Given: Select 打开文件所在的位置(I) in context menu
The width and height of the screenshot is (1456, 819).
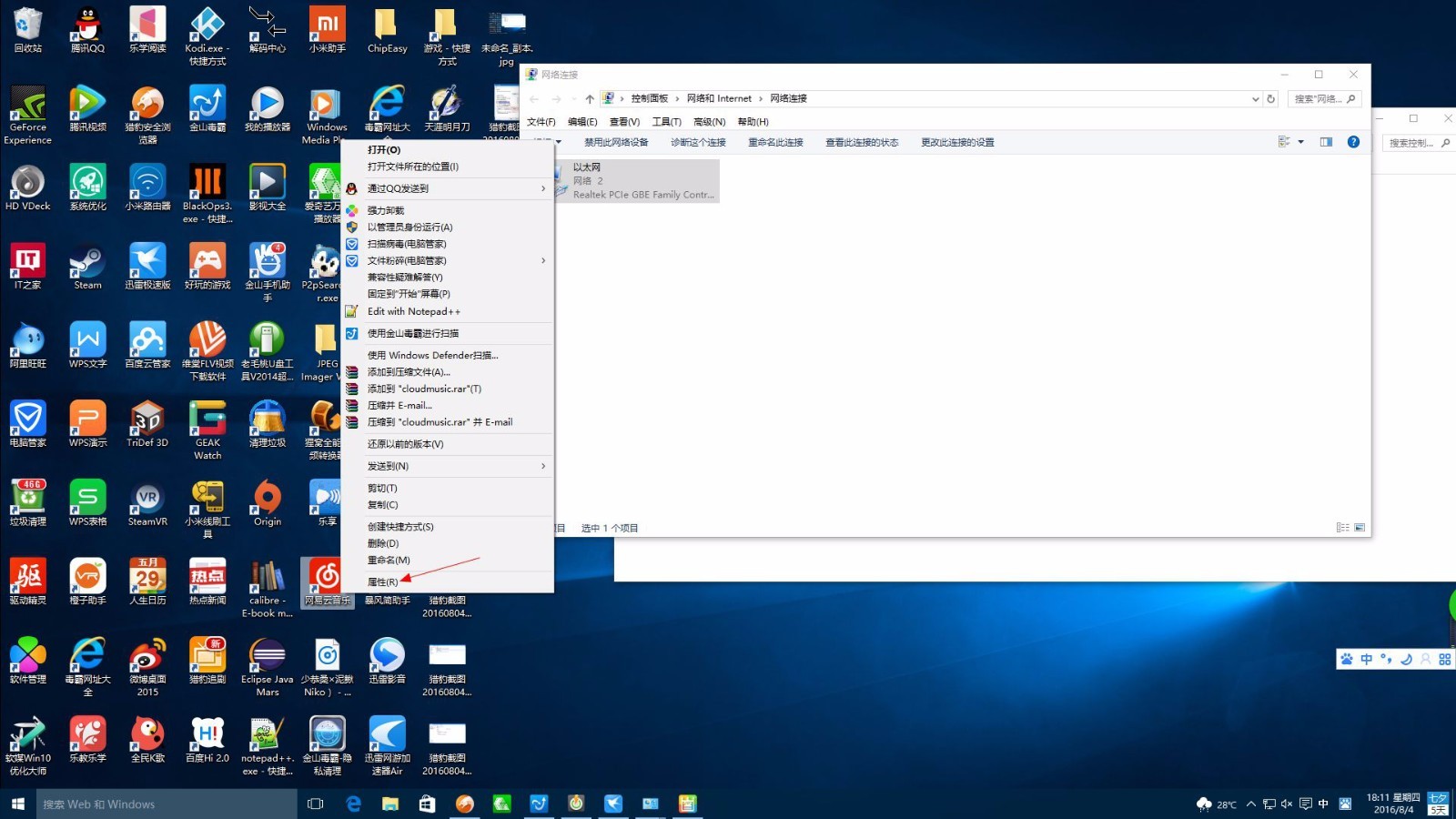Looking at the screenshot, I should [413, 167].
